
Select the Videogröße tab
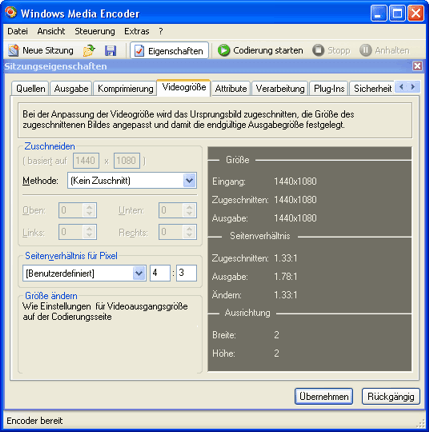point(184,88)
